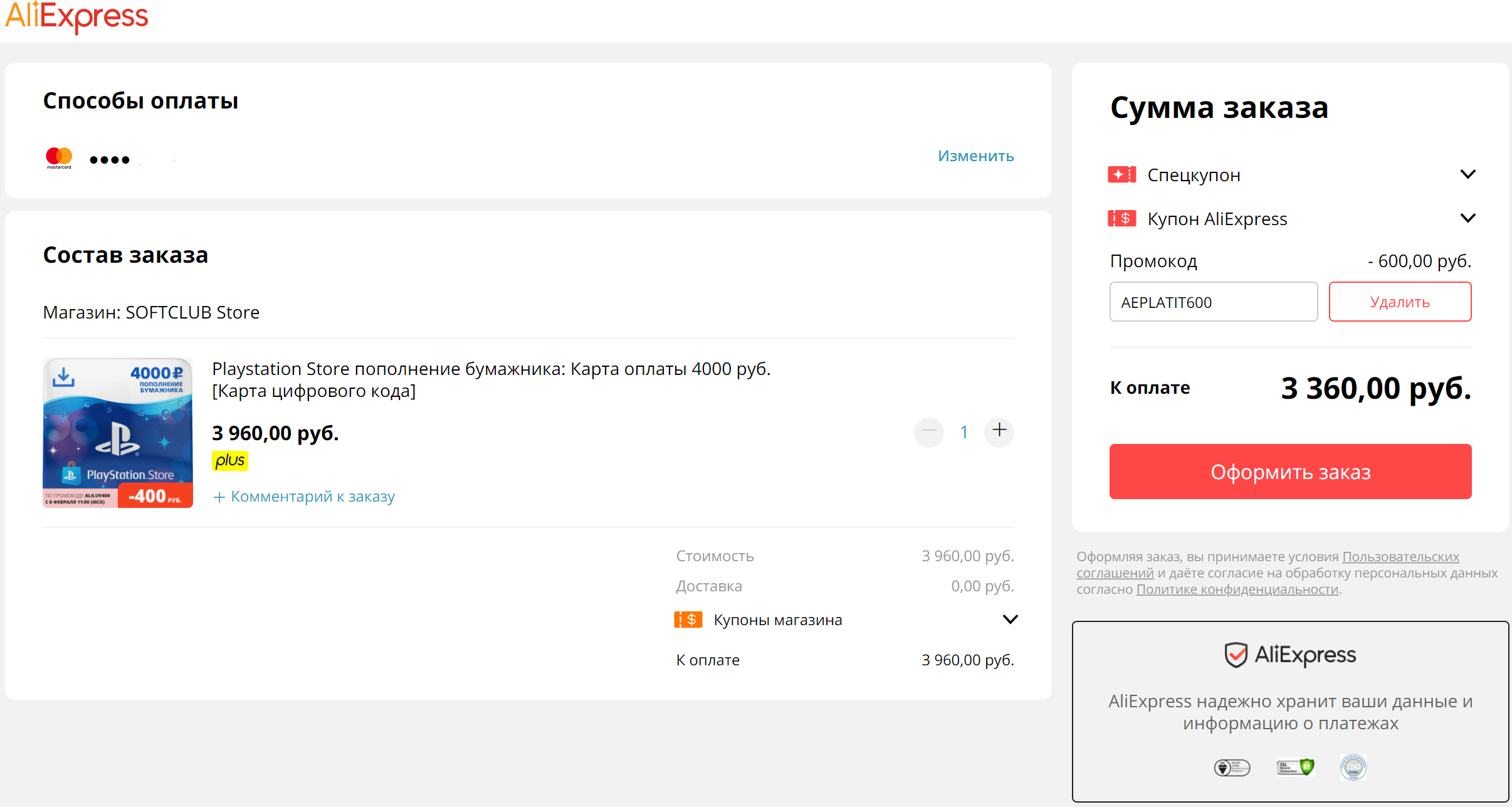Click the AliExpress logo in header

pos(76,17)
